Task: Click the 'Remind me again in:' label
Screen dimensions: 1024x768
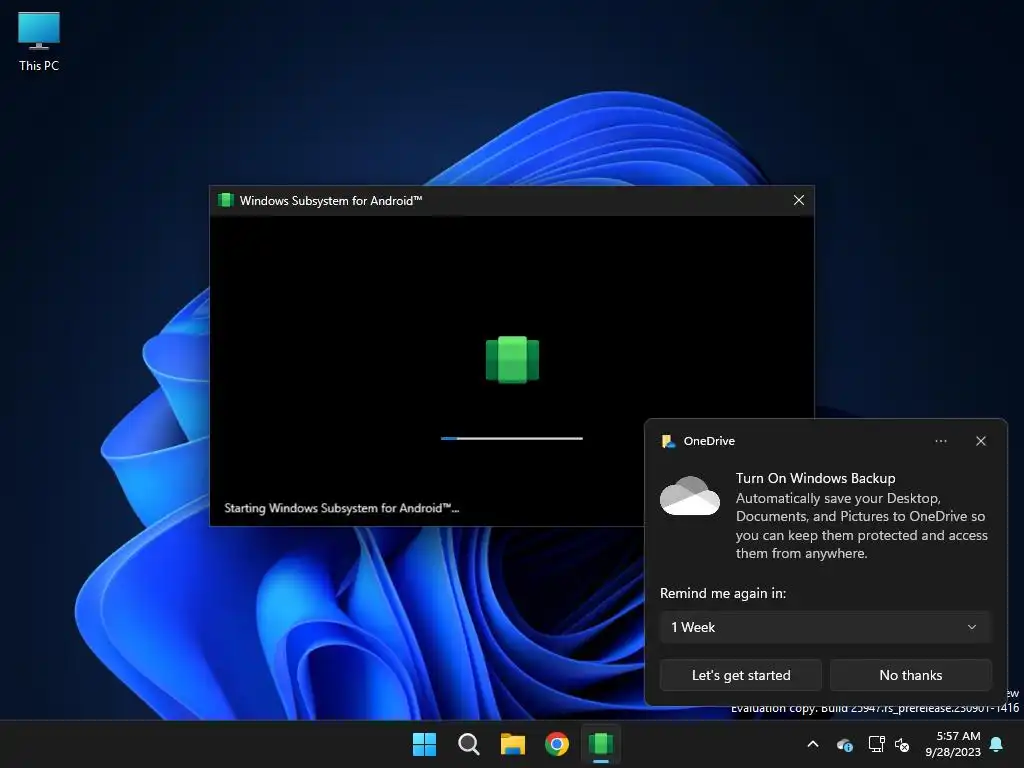Action: coord(723,593)
